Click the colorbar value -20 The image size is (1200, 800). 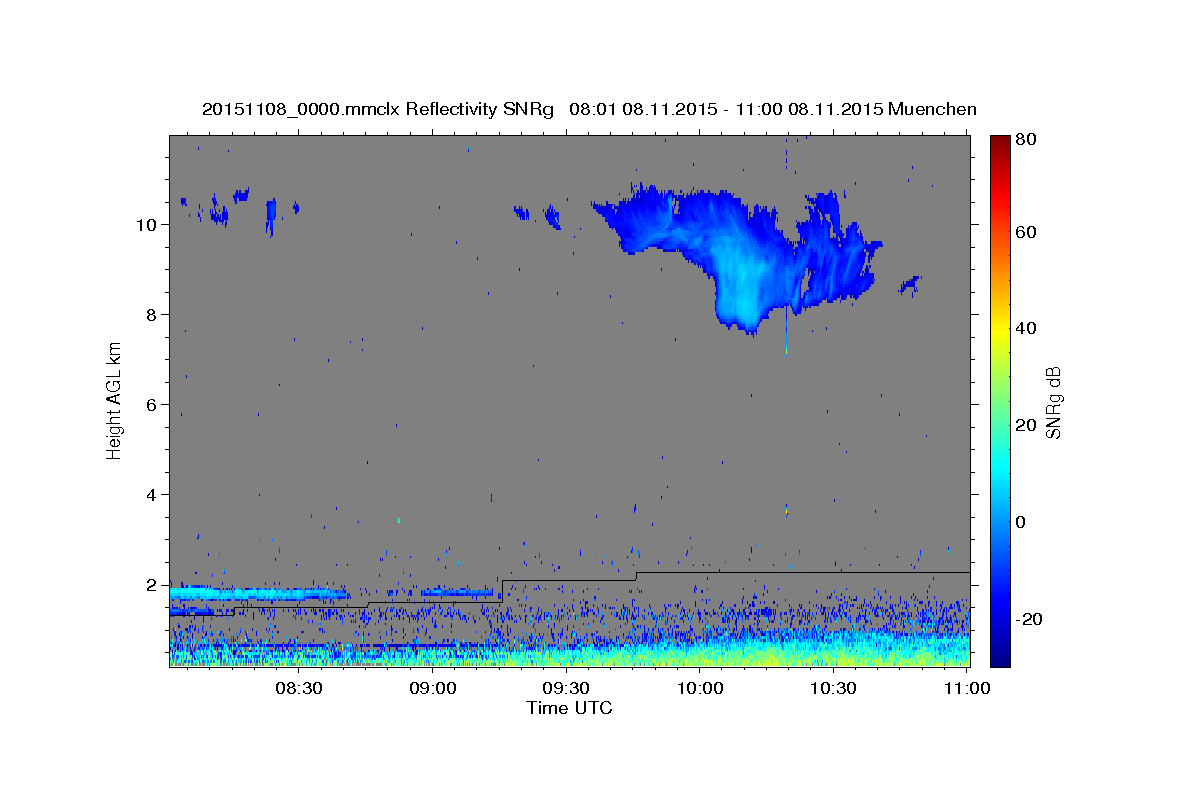(1031, 619)
